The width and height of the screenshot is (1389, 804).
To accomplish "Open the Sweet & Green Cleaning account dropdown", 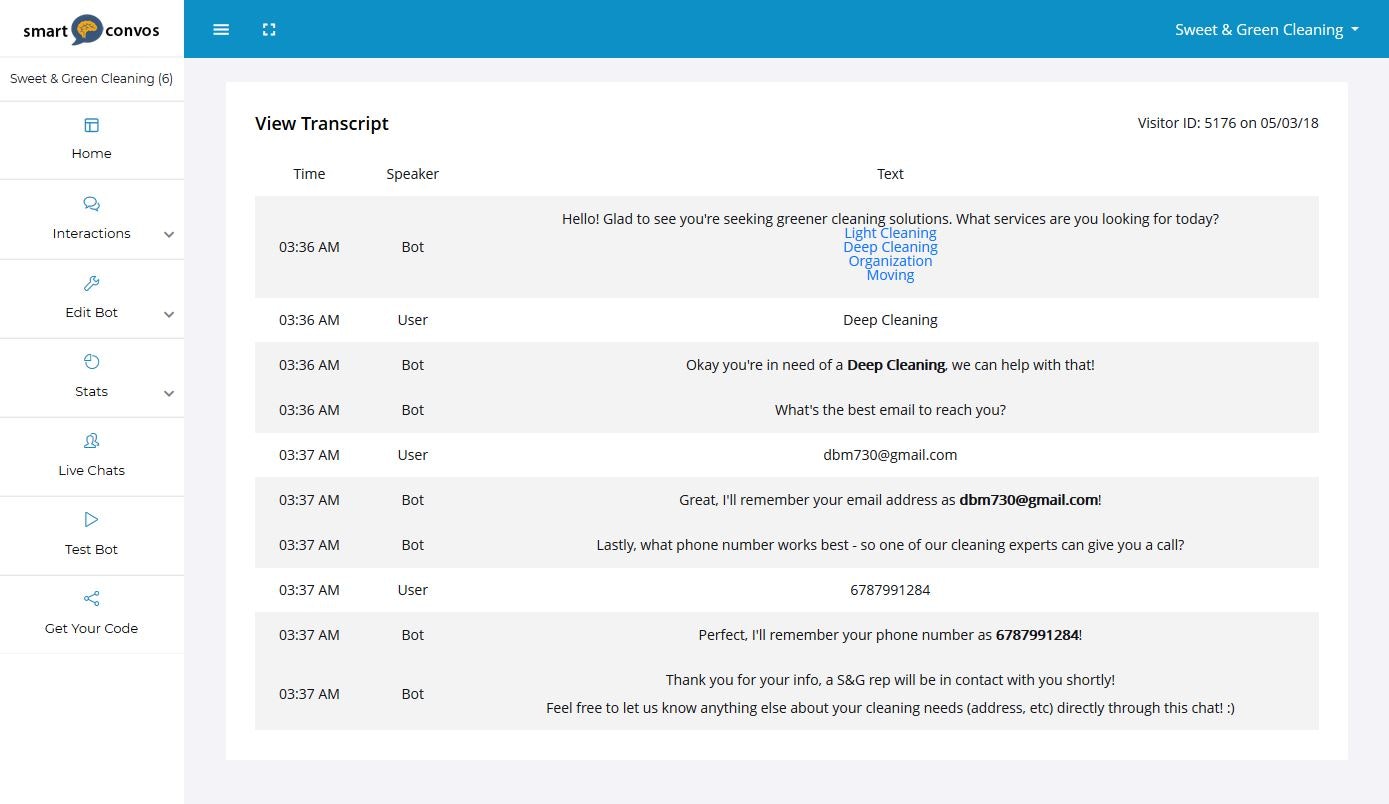I will click(x=1266, y=30).
